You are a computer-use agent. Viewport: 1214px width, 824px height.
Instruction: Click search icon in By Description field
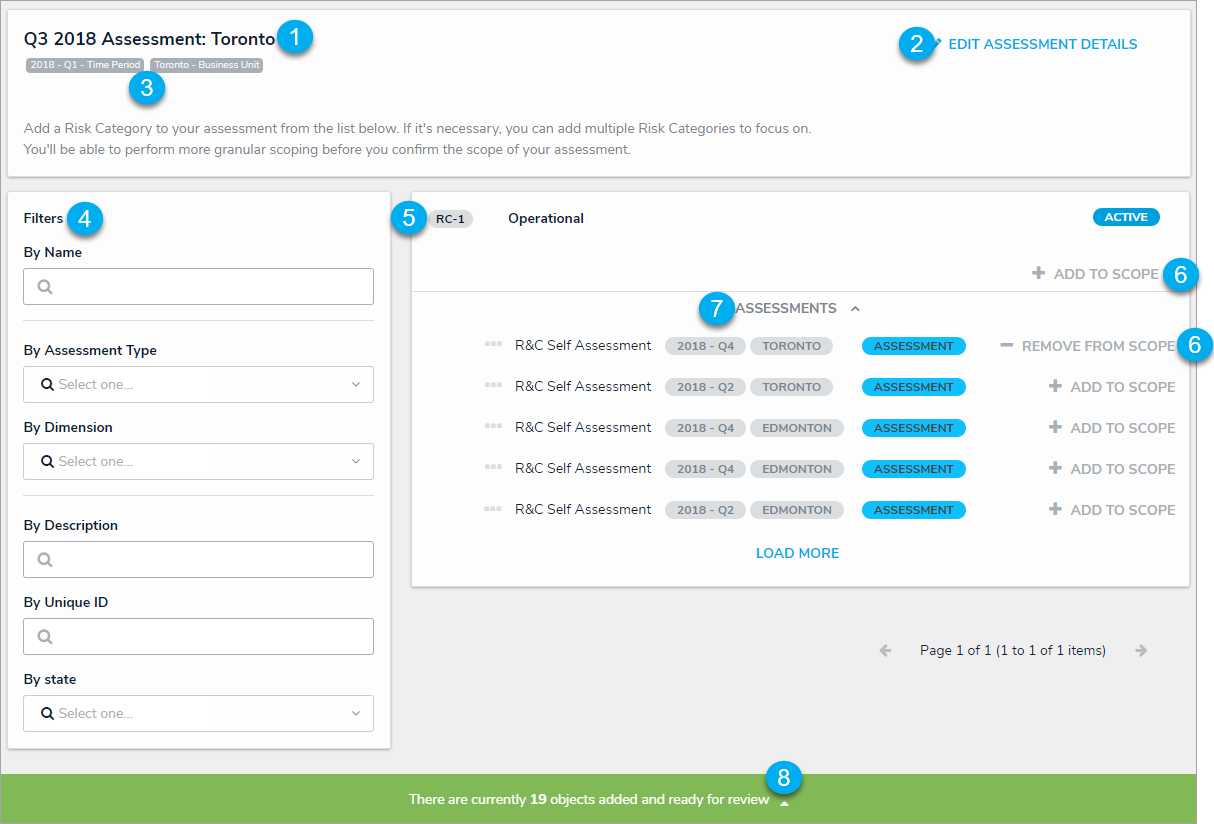click(x=45, y=560)
